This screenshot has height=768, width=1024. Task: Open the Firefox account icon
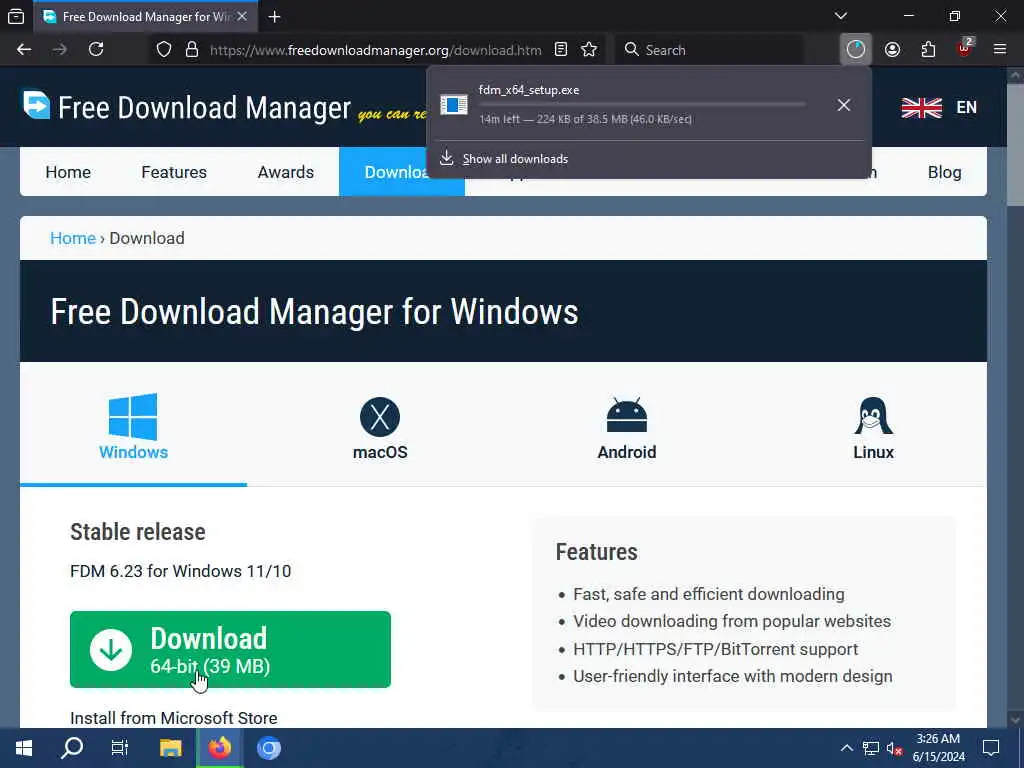[892, 50]
